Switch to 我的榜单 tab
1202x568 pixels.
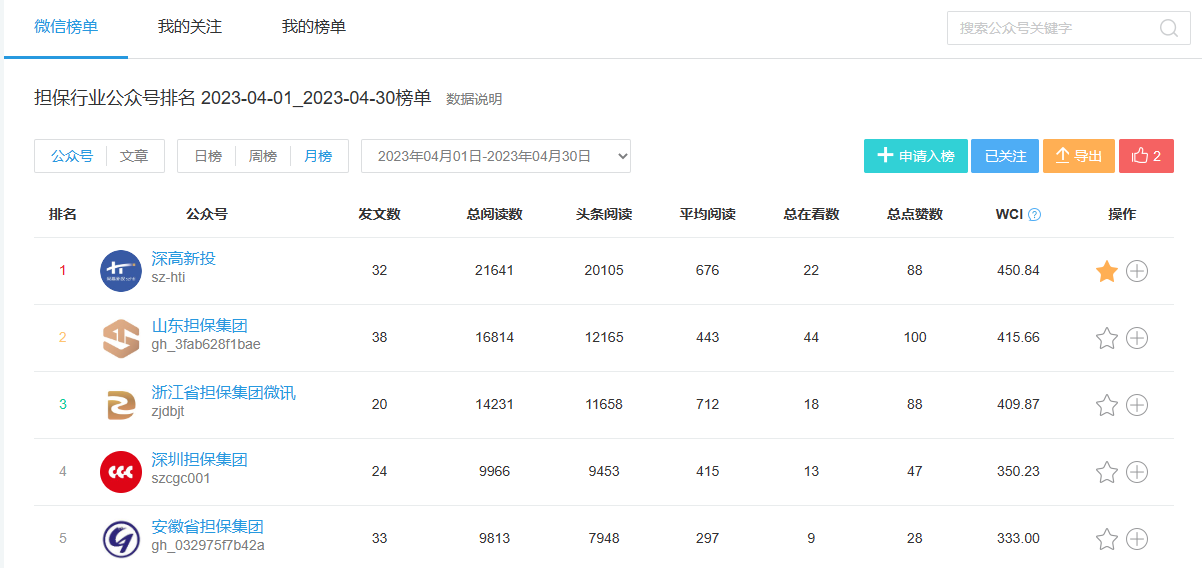pyautogui.click(x=314, y=27)
